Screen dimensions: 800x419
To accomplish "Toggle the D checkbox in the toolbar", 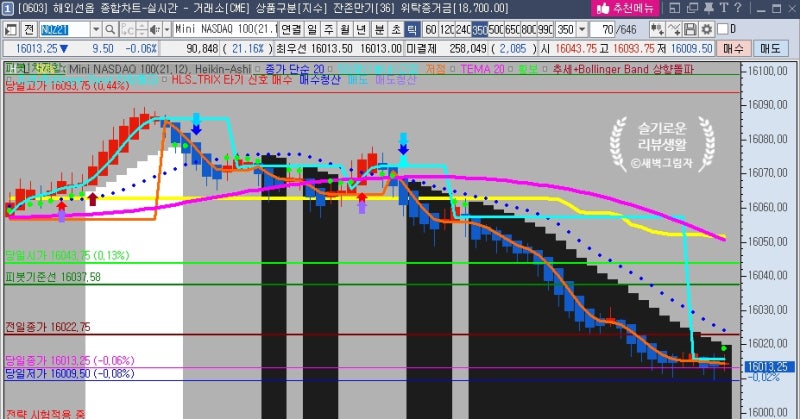I will [722, 30].
